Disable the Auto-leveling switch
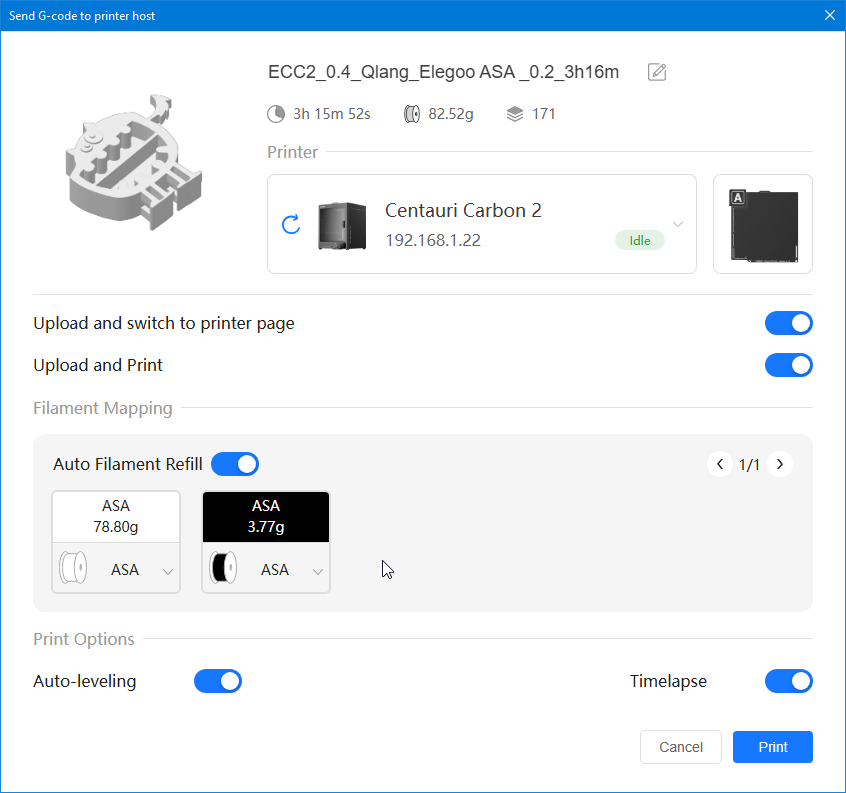846x793 pixels. (218, 681)
